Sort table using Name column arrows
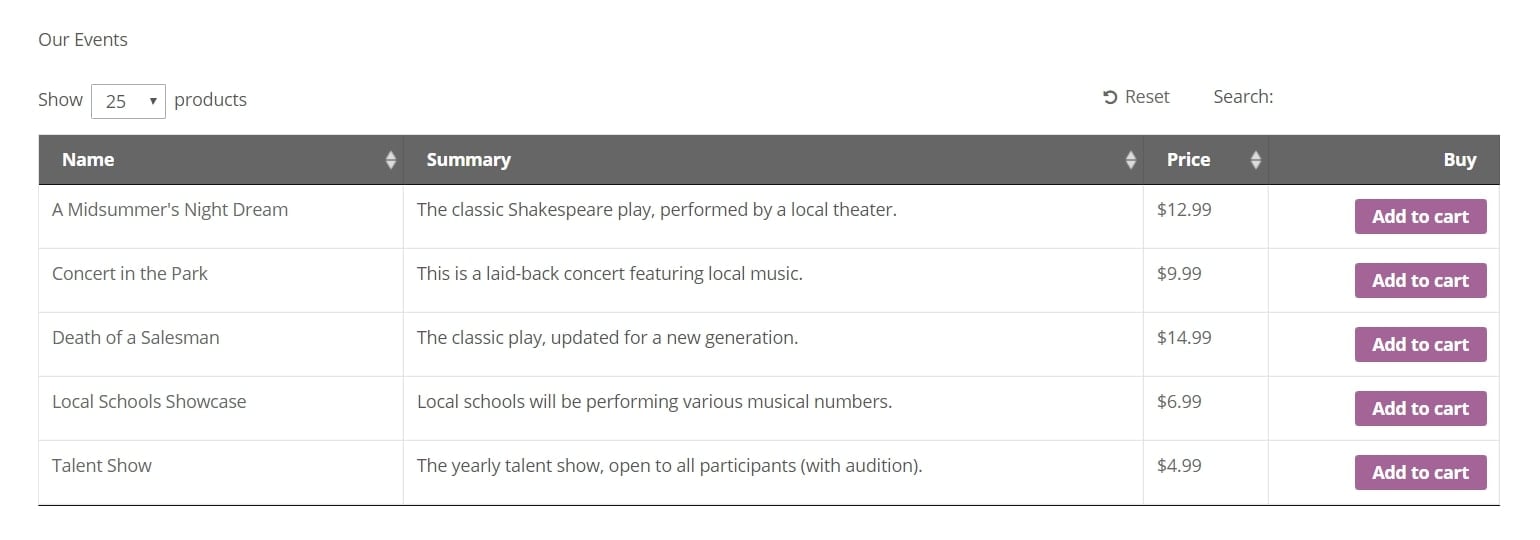The width and height of the screenshot is (1540, 540). click(391, 160)
